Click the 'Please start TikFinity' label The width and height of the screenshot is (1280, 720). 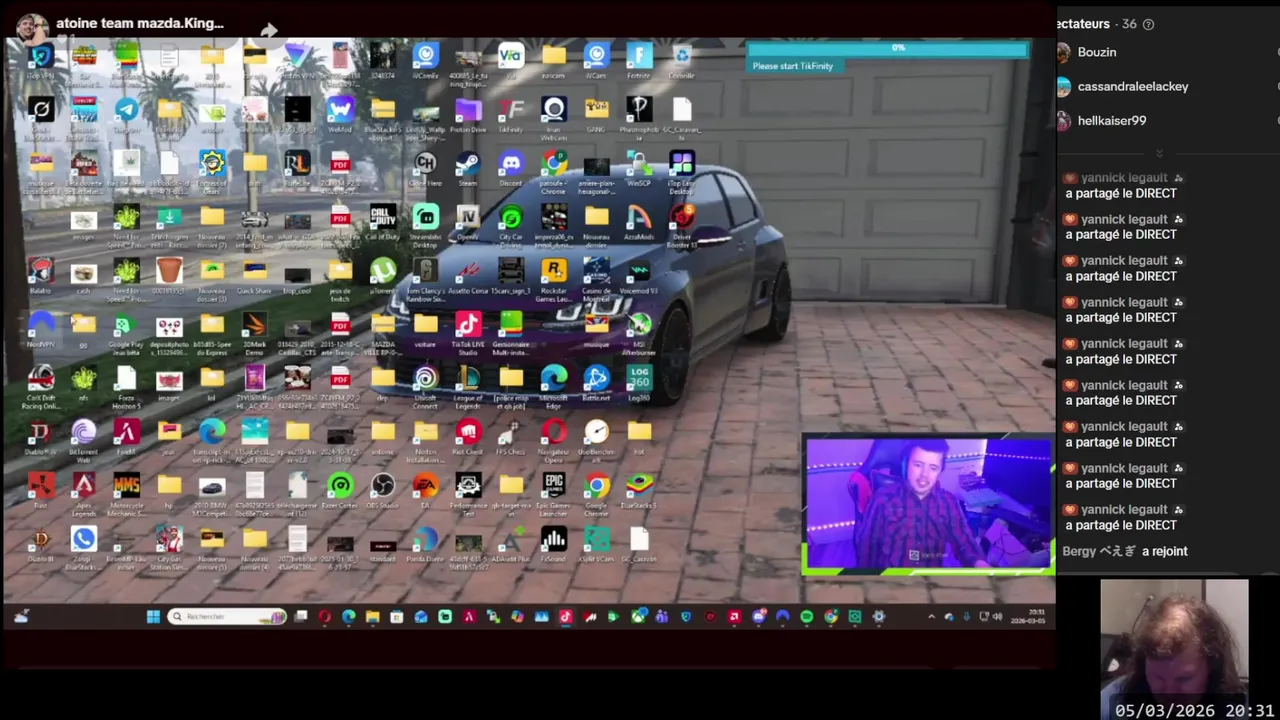click(x=793, y=66)
